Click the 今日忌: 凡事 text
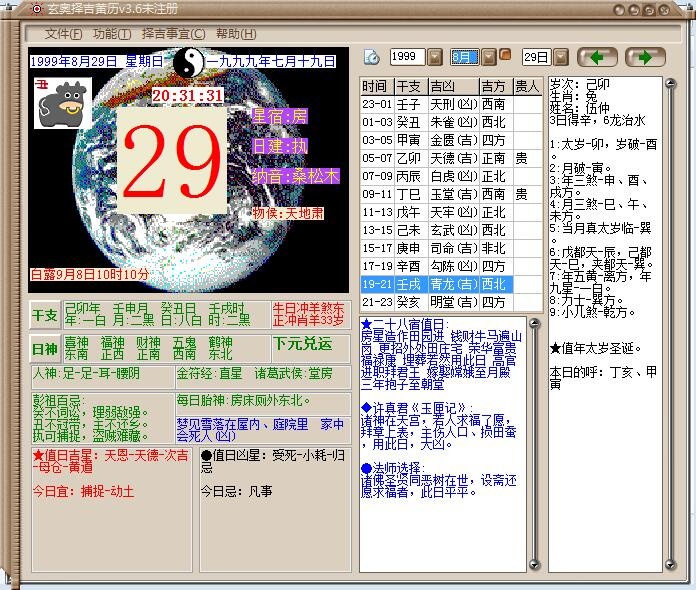696x590 pixels. tap(236, 491)
